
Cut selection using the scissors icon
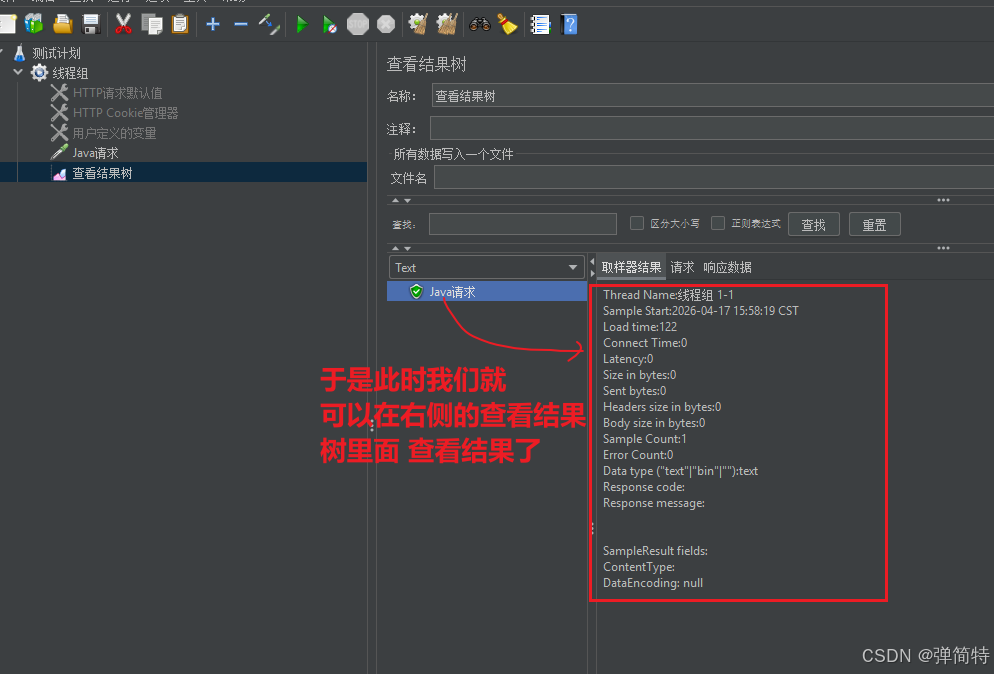click(124, 24)
